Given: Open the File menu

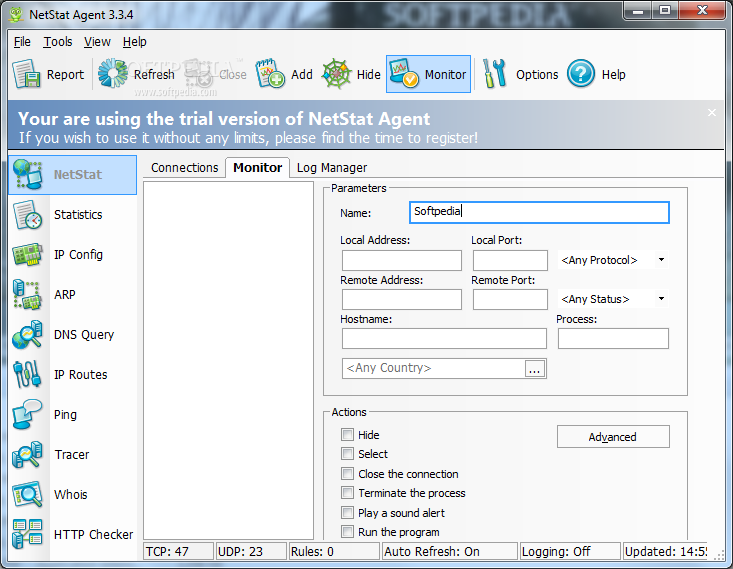Looking at the screenshot, I should tap(22, 42).
